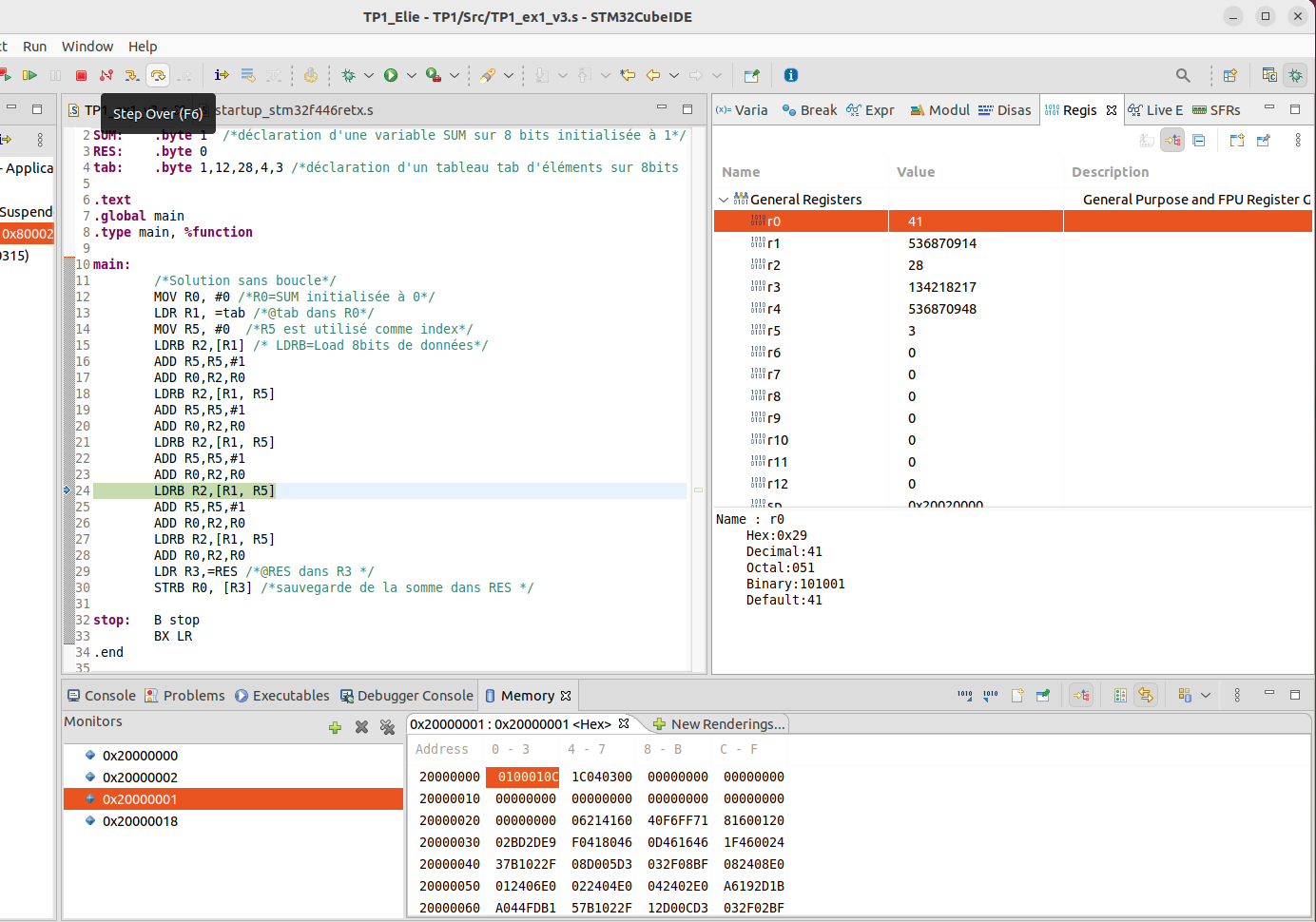This screenshot has width=1316, height=922.
Task: Click the blue information icon in toolbar
Action: tap(791, 75)
